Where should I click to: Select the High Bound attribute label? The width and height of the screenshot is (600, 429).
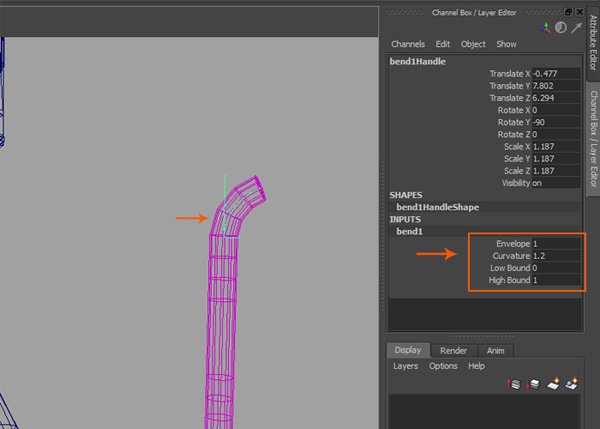(x=509, y=280)
